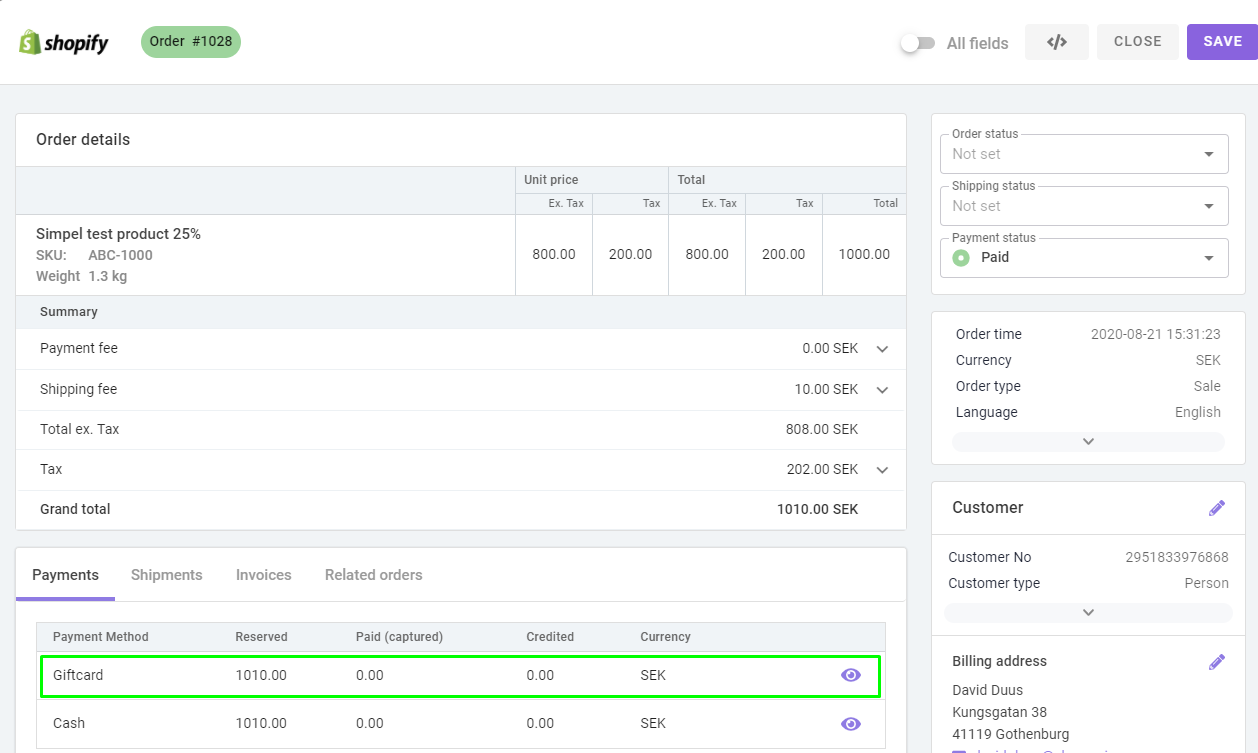Expand more order info below Language
Viewport: 1258px width, 753px height.
click(1088, 442)
